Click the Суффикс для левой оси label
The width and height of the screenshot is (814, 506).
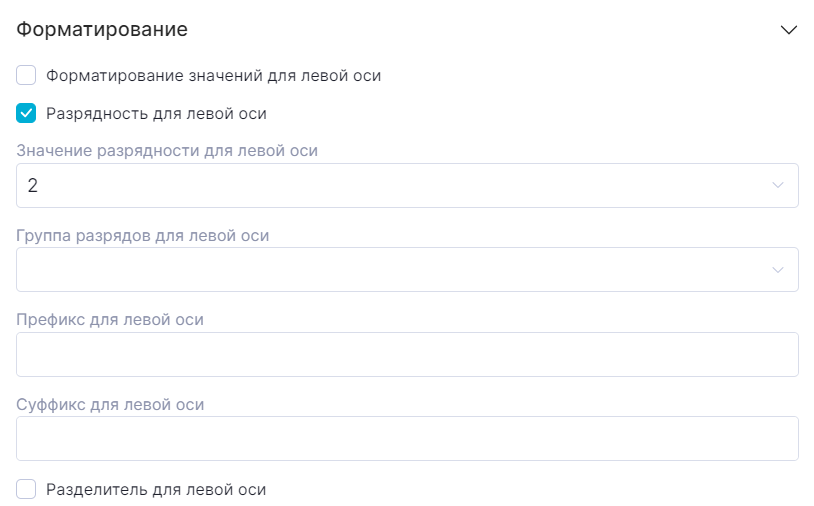[110, 404]
